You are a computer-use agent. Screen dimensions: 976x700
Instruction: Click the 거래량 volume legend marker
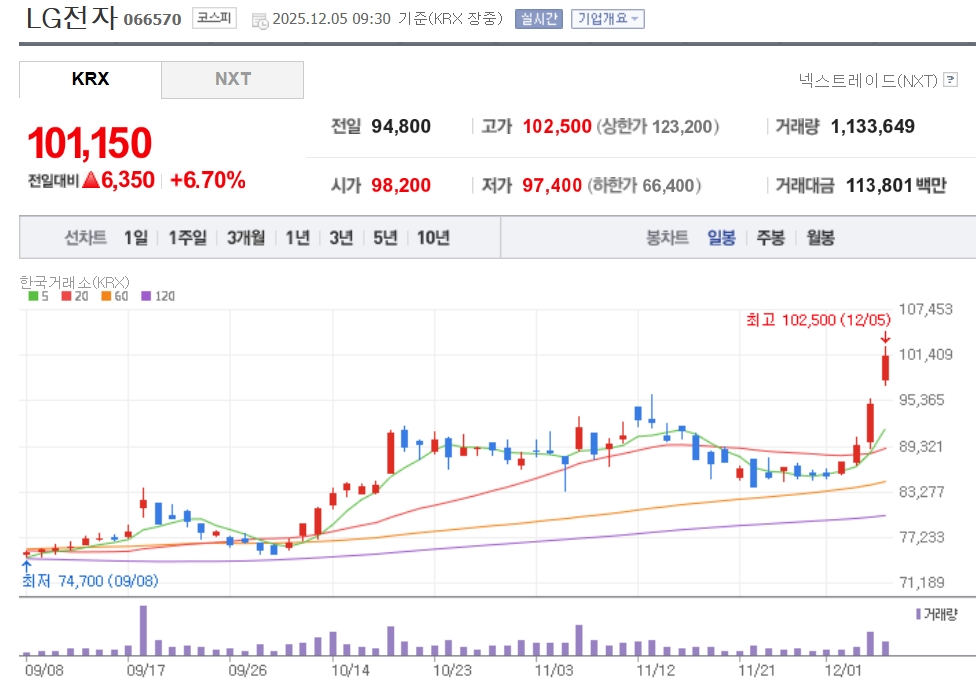pyautogui.click(x=917, y=614)
